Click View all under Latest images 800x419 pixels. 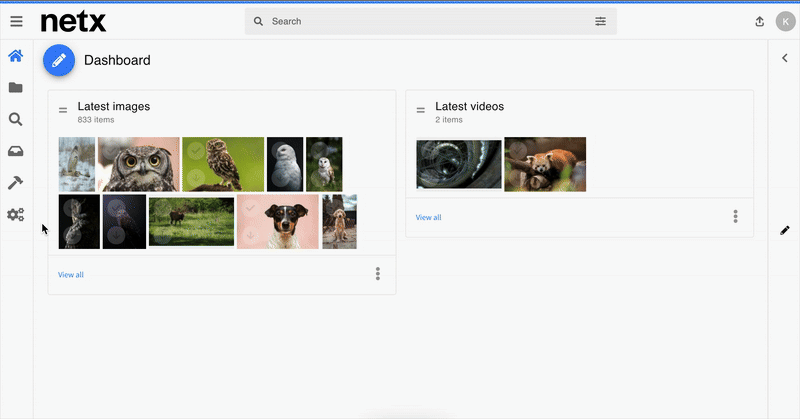70,275
